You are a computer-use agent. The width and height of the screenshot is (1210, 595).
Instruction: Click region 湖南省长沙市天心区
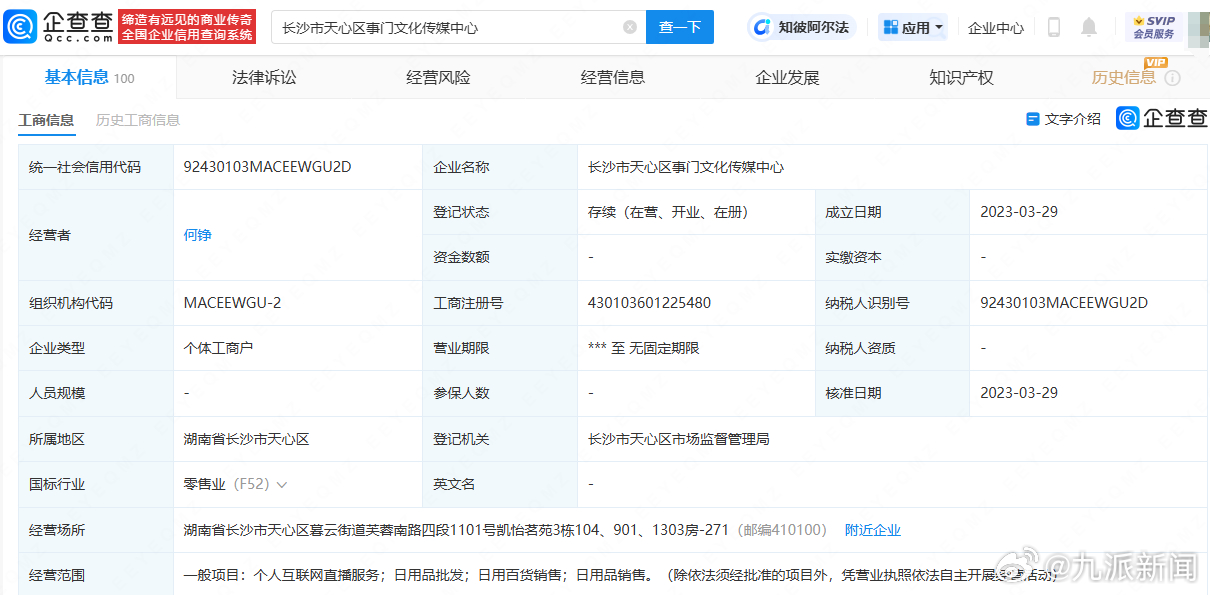click(x=247, y=439)
